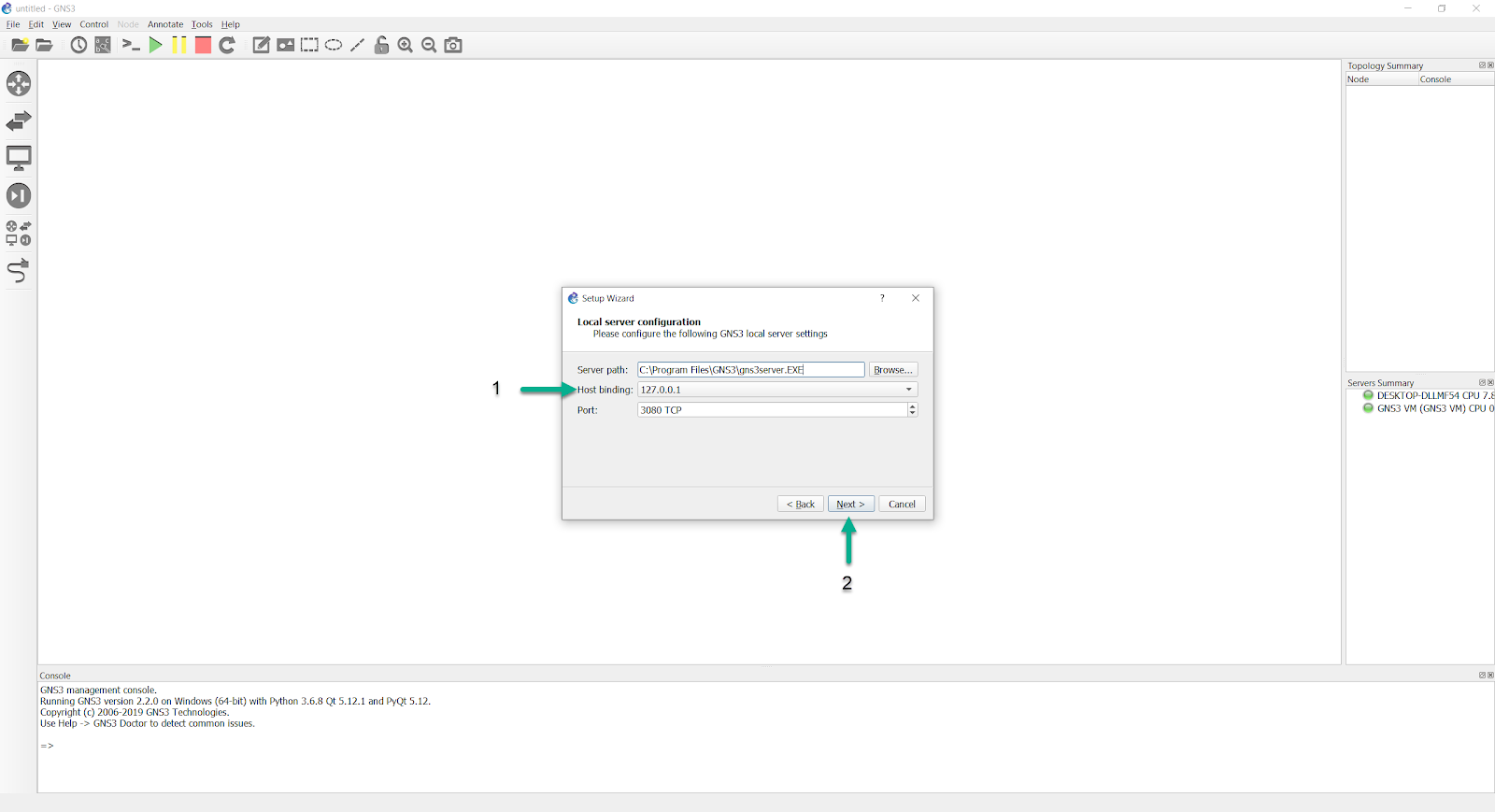
Task: Open the Snapshots clock icon
Action: (x=78, y=45)
